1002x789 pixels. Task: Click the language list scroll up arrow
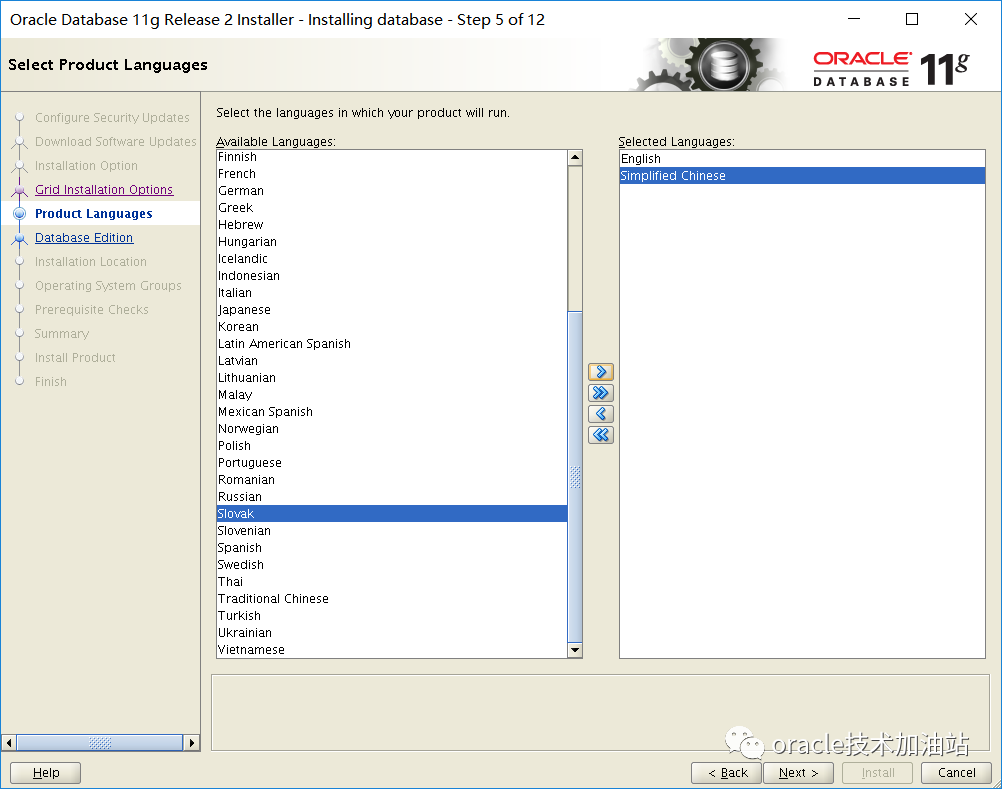[x=575, y=157]
